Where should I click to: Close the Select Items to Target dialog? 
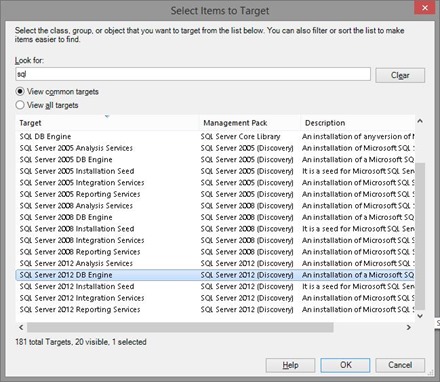point(425,8)
